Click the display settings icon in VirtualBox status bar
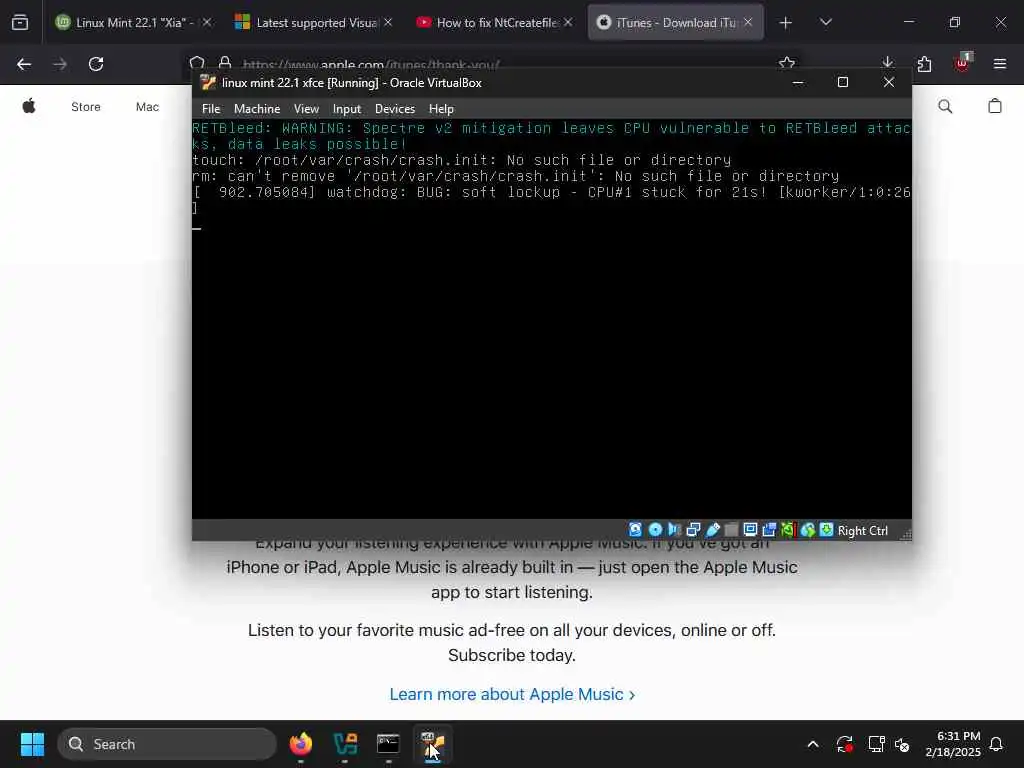Image resolution: width=1024 pixels, height=768 pixels. [750, 530]
